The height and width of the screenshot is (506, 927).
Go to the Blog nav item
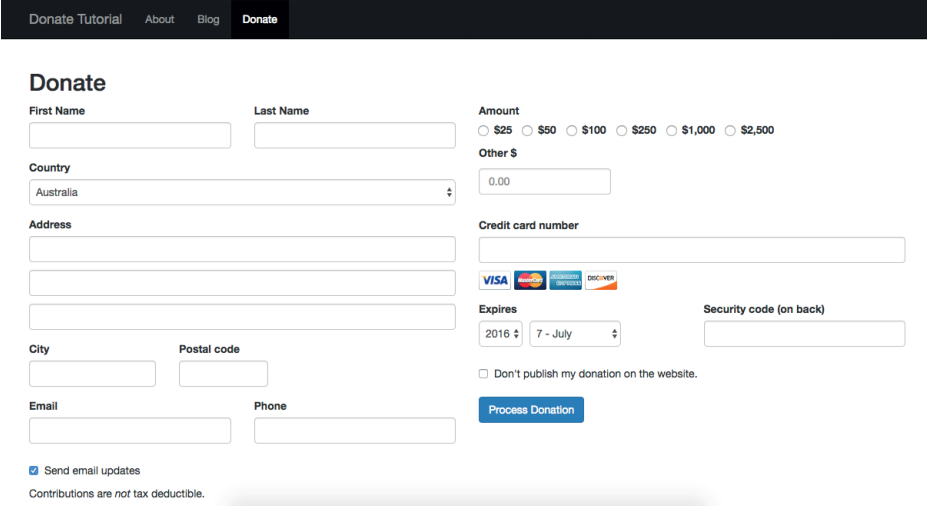(208, 20)
